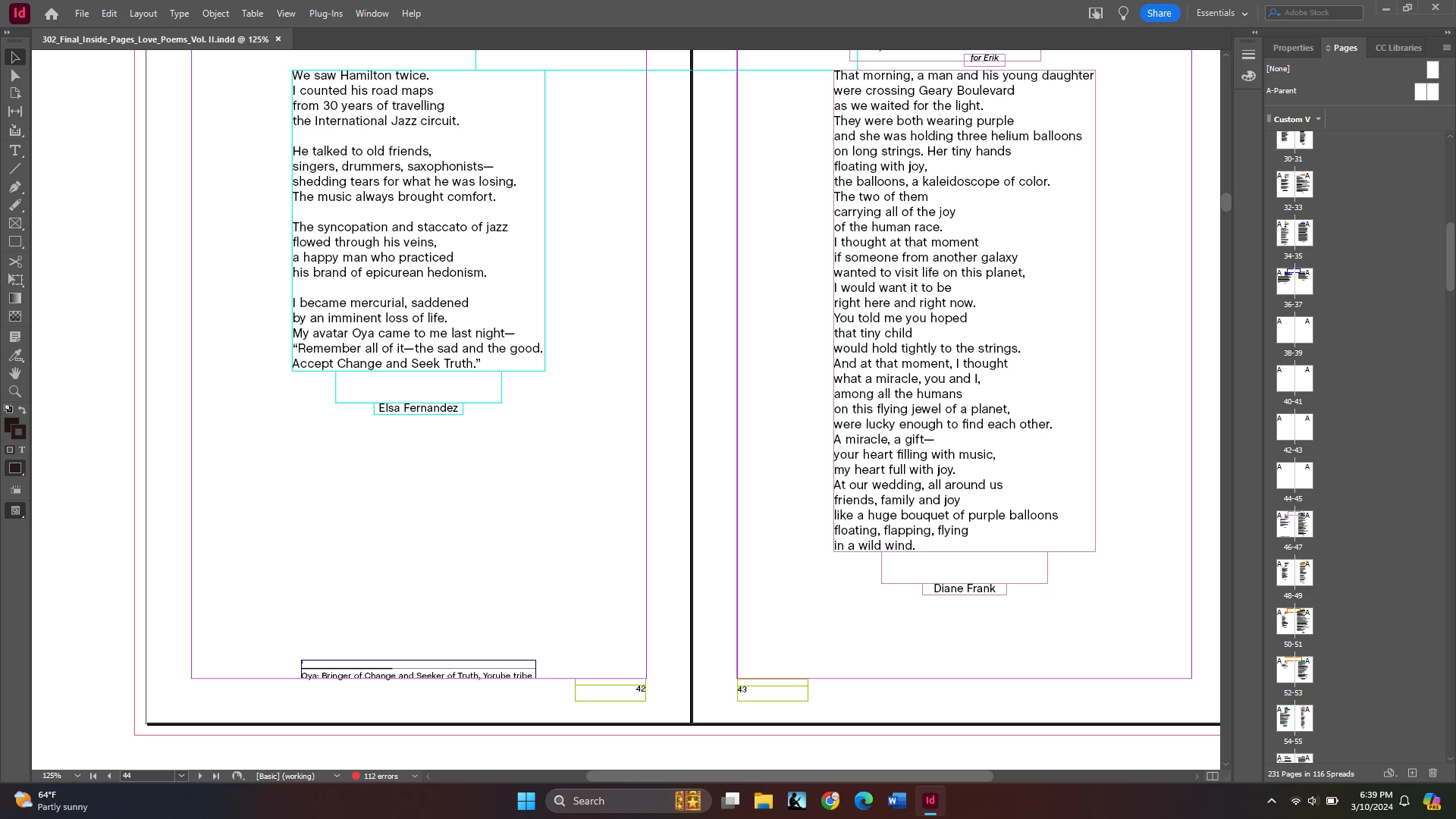Activate the Hand tool
The width and height of the screenshot is (1456, 819).
pyautogui.click(x=14, y=373)
